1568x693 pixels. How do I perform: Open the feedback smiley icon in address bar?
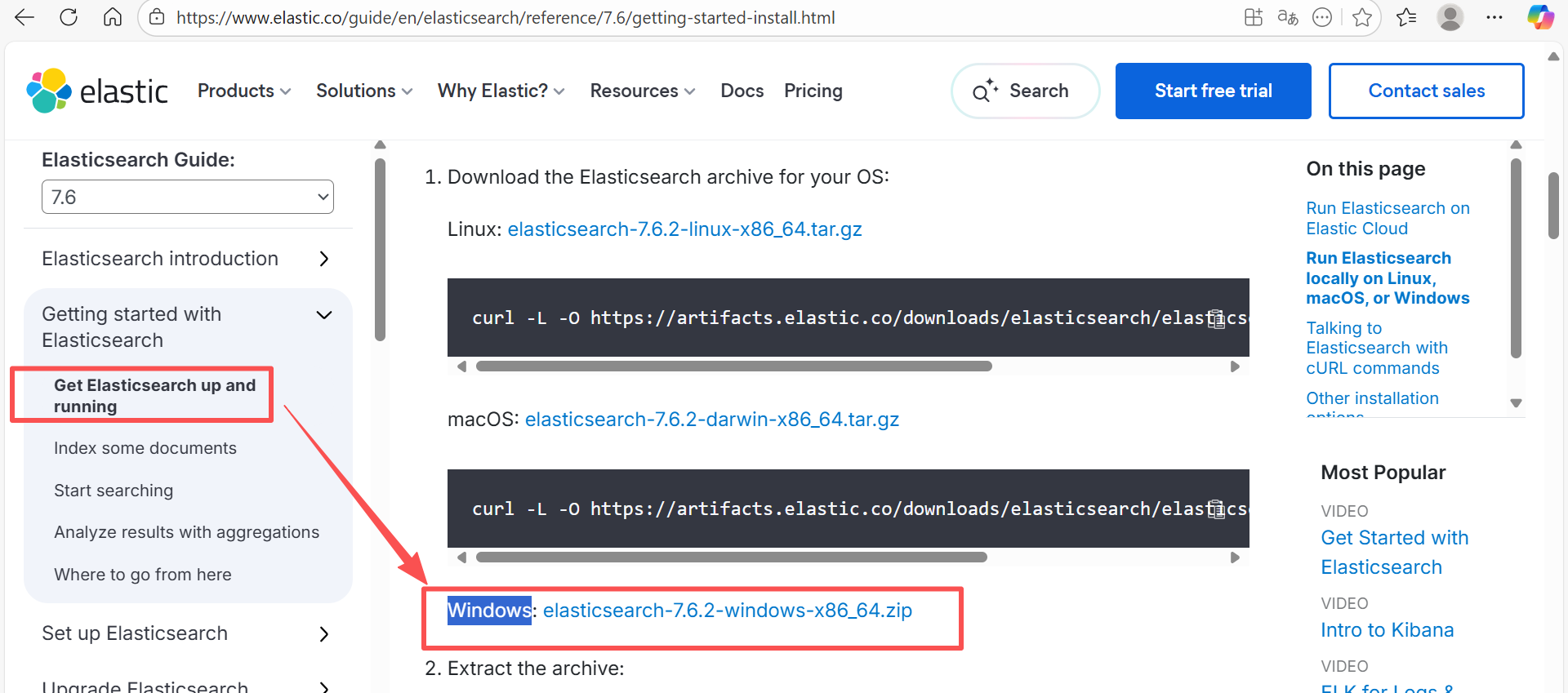click(x=1322, y=17)
